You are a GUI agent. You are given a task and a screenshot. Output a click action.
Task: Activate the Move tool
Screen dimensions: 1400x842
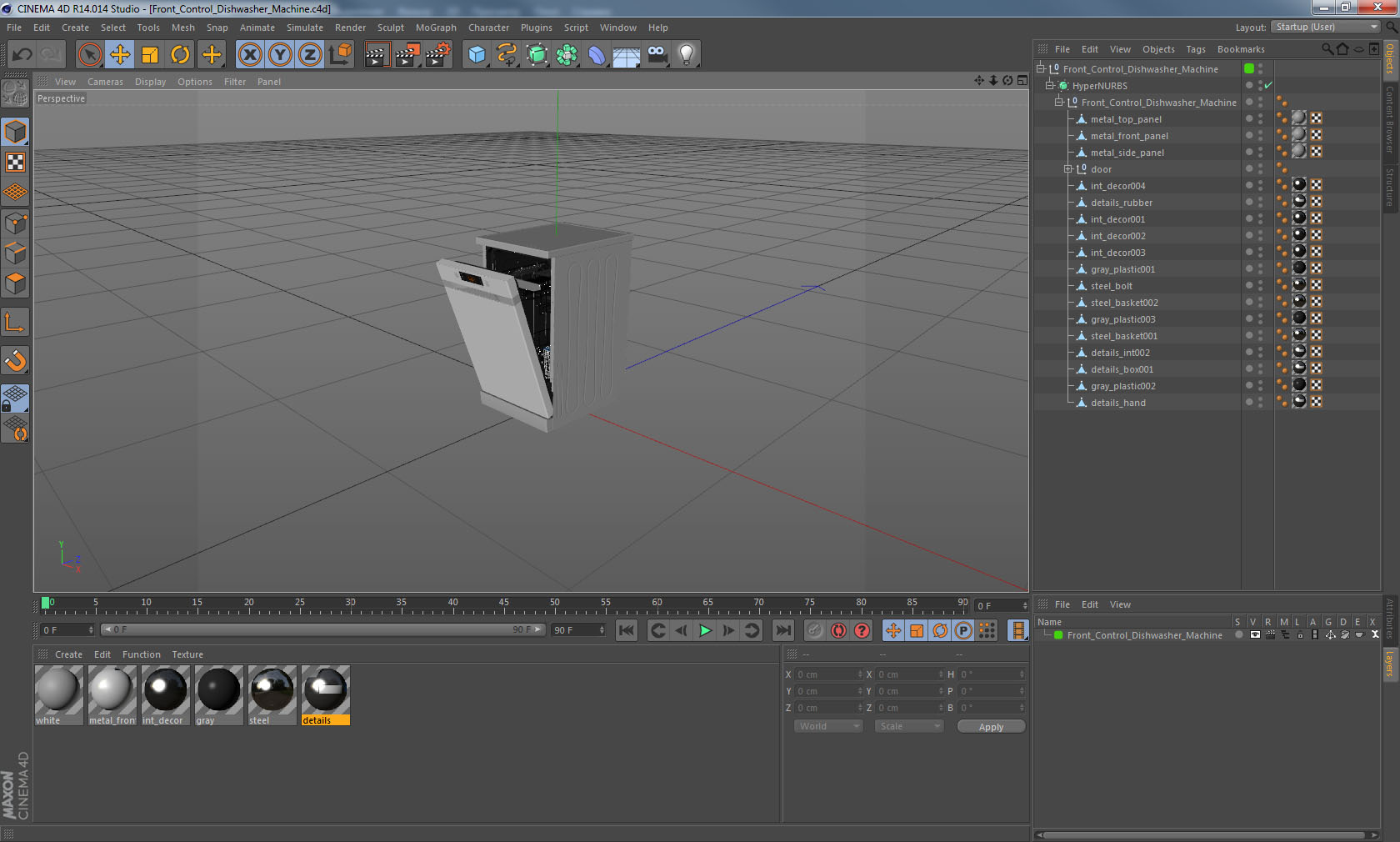pos(120,55)
